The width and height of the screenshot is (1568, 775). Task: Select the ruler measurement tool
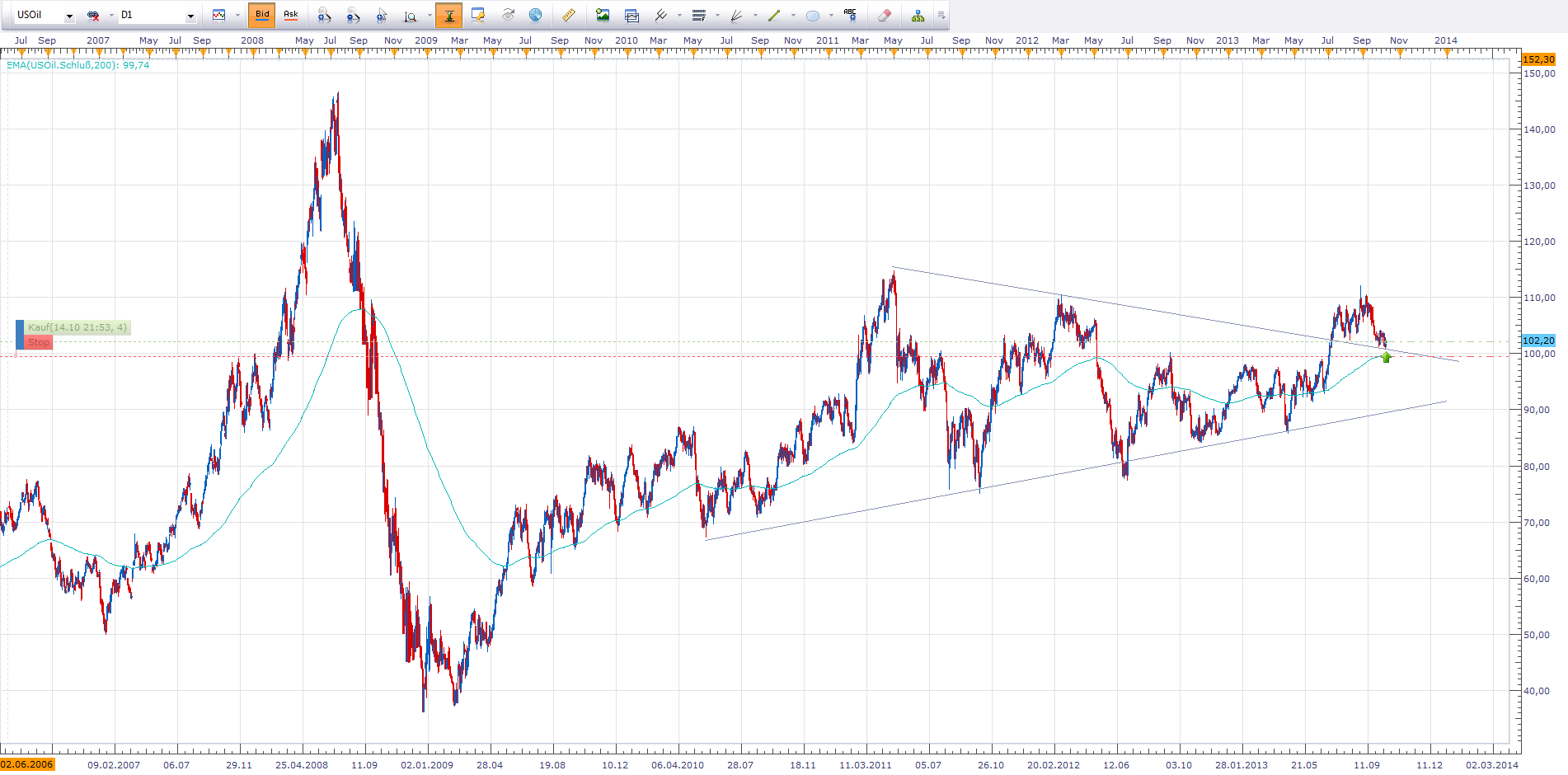click(x=569, y=15)
